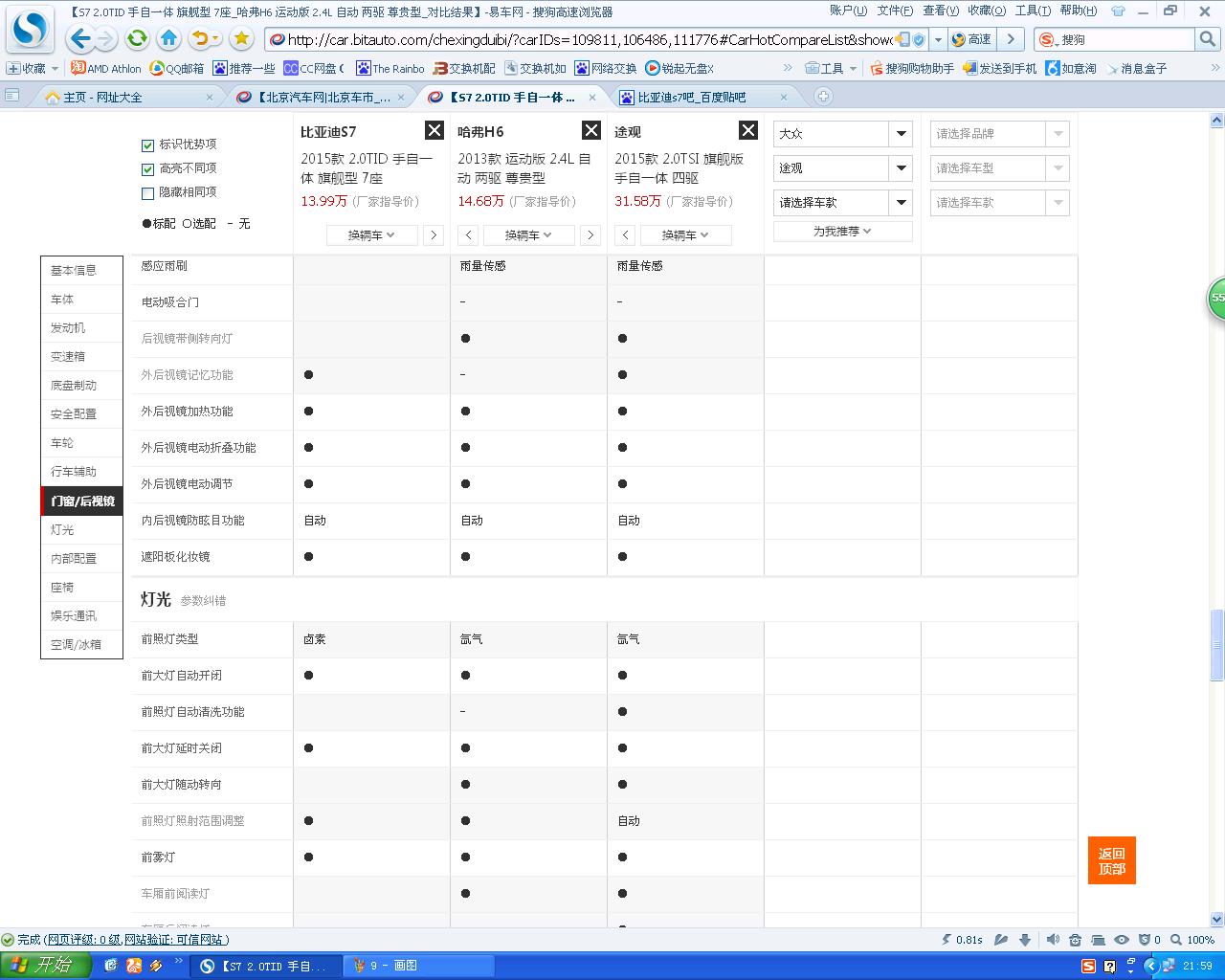Click the eye icon in the status bar
This screenshot has height=980, width=1225.
click(x=1122, y=940)
